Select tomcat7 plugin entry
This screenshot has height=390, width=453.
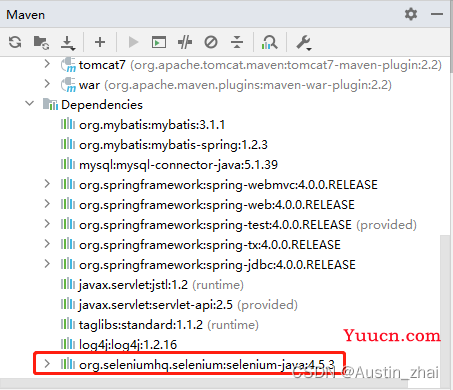click(260, 65)
